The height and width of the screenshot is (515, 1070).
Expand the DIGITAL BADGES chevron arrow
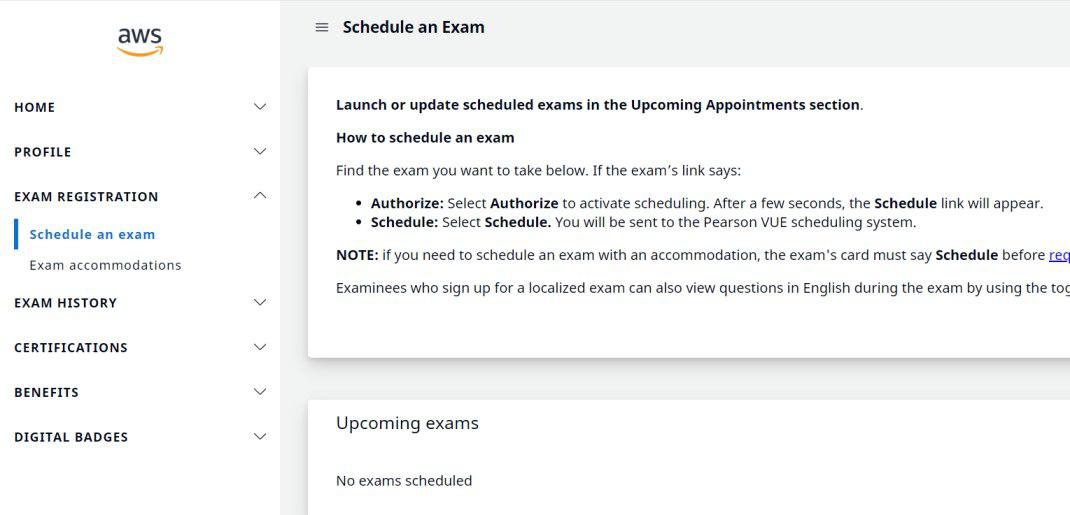260,437
